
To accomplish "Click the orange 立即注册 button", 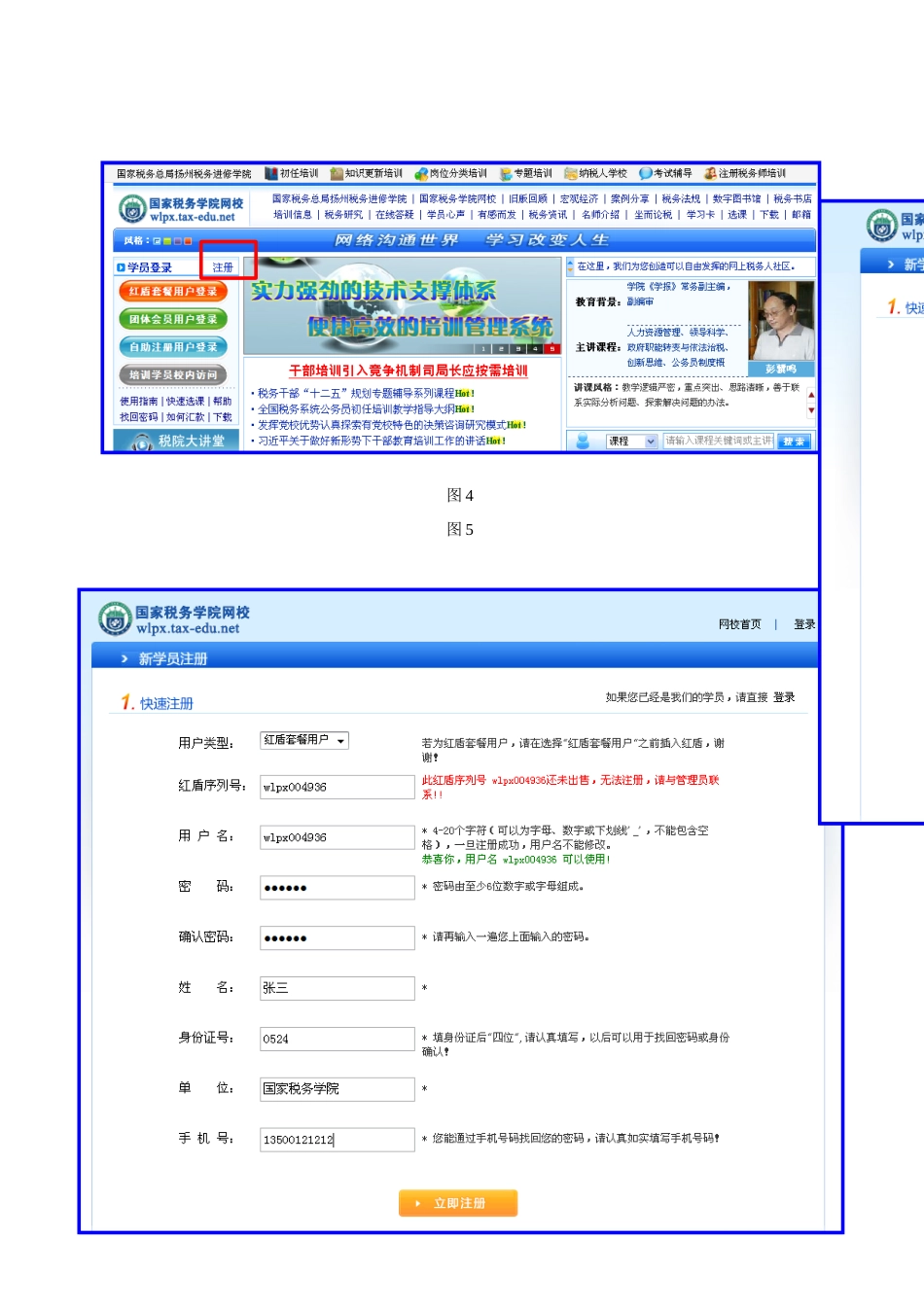I will click(x=458, y=1204).
